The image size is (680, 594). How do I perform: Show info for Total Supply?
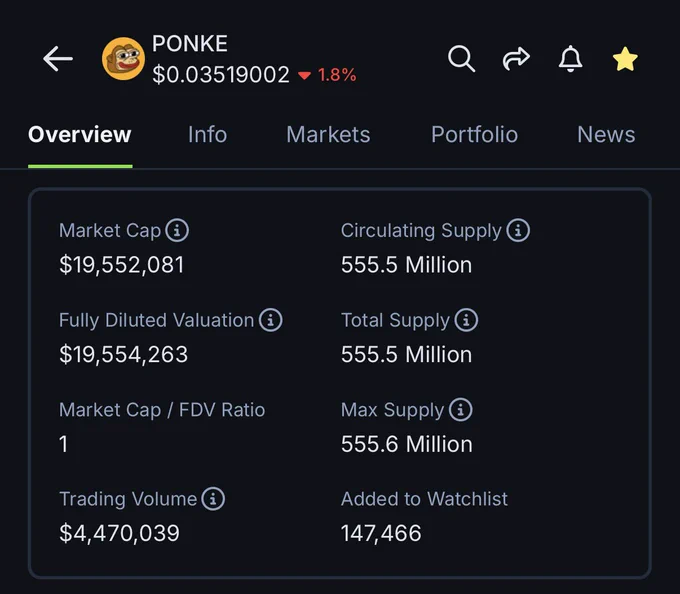[x=466, y=320]
